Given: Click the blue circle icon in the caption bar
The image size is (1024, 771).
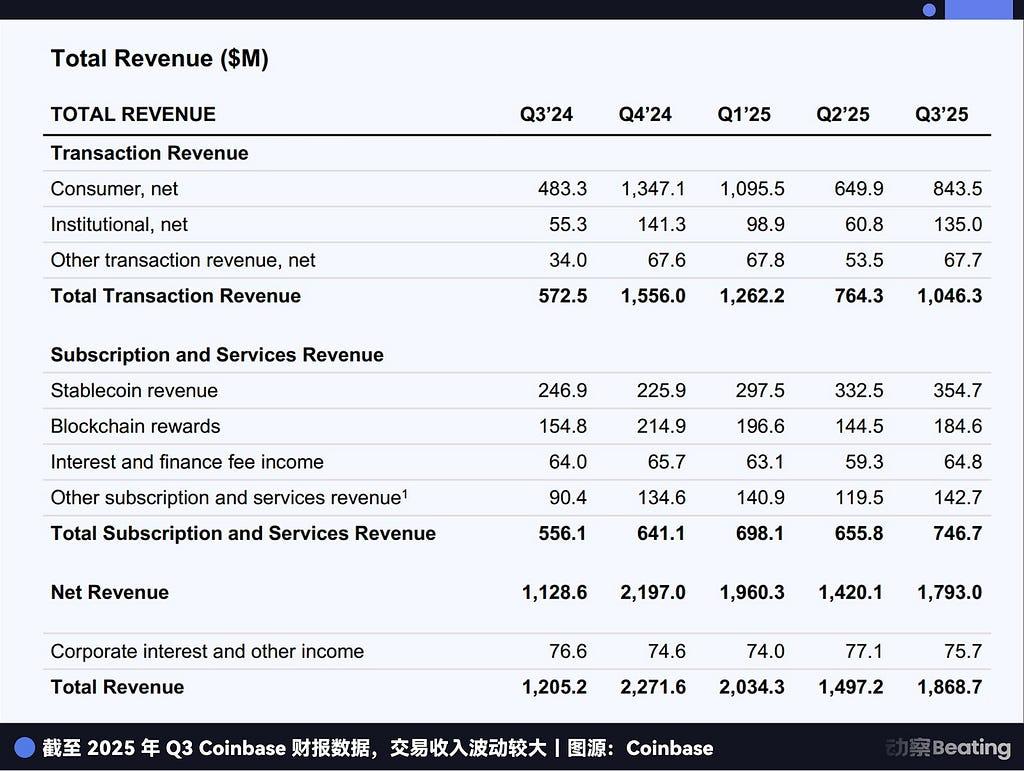Looking at the screenshot, I should [x=25, y=748].
